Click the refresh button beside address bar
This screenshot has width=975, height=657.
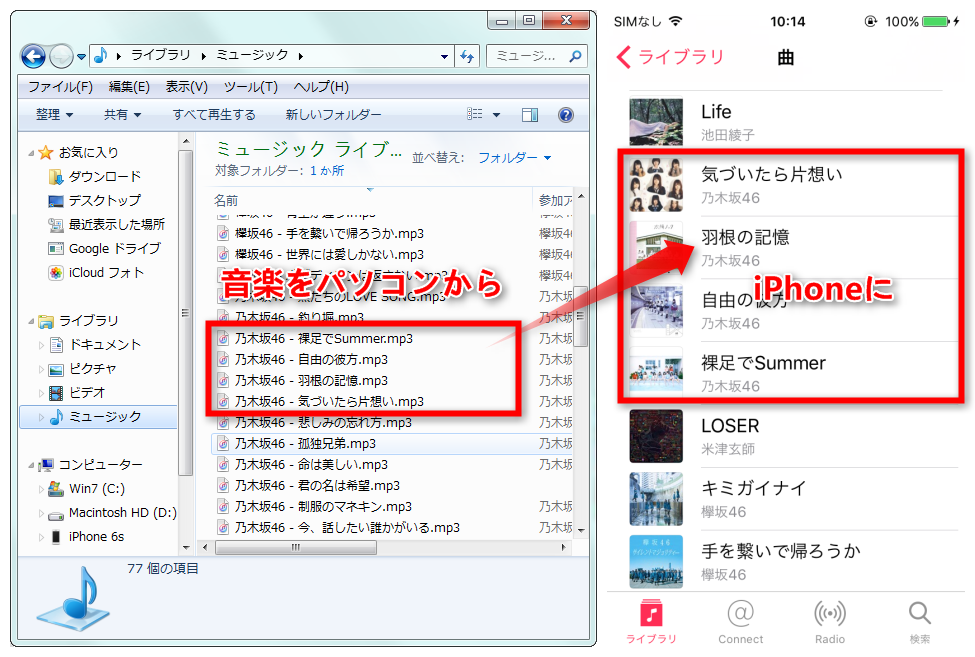(x=467, y=57)
